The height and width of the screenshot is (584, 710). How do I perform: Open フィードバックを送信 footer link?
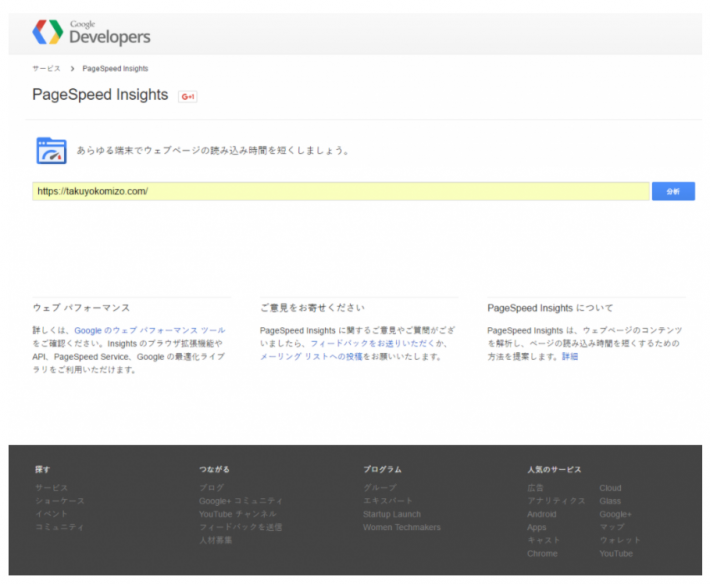tap(240, 527)
